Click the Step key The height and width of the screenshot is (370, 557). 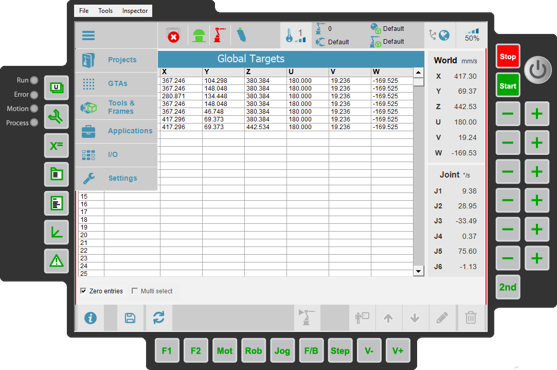click(x=340, y=351)
